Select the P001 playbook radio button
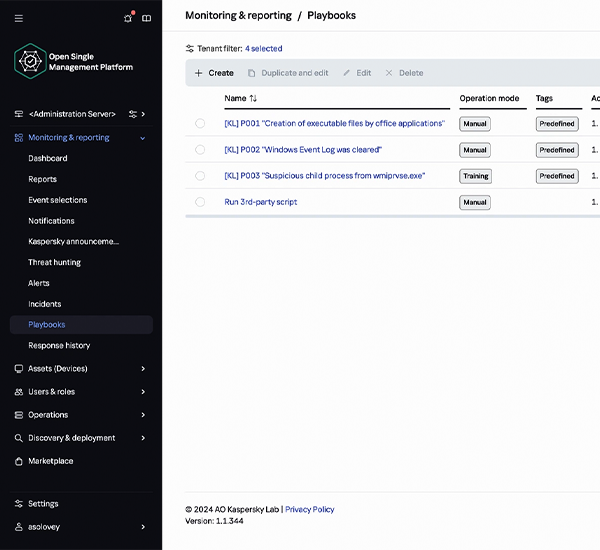 coord(200,123)
